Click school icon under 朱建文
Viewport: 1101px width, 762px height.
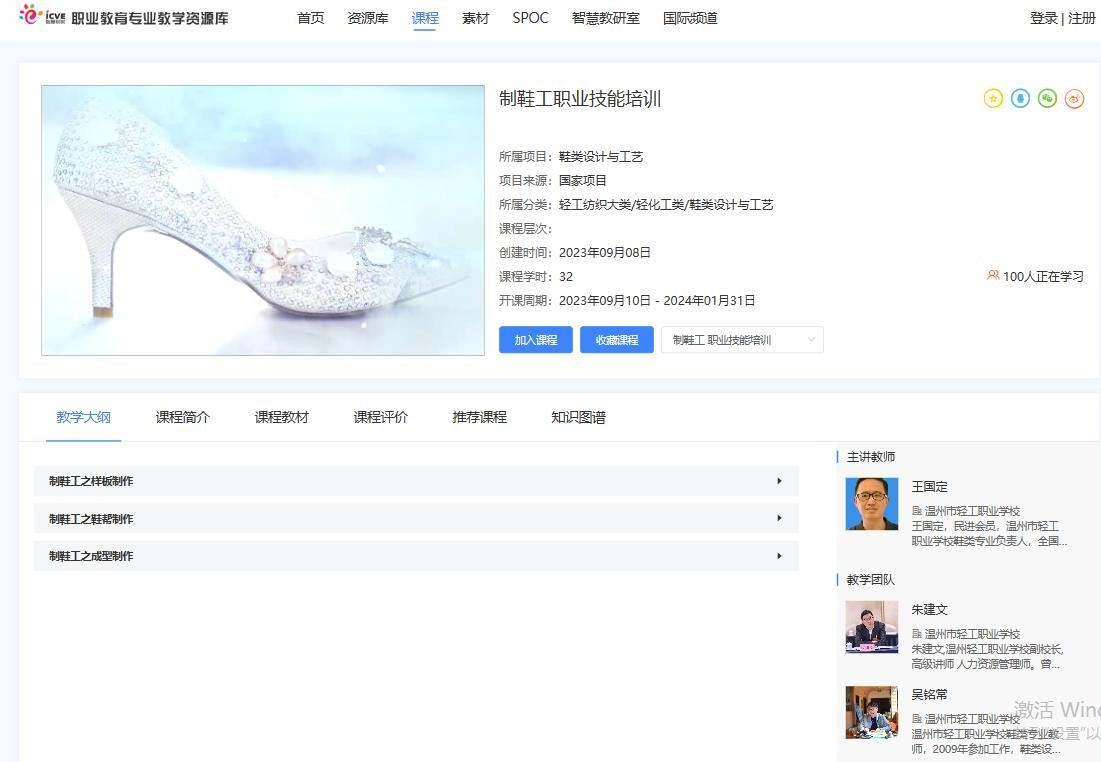pos(916,633)
